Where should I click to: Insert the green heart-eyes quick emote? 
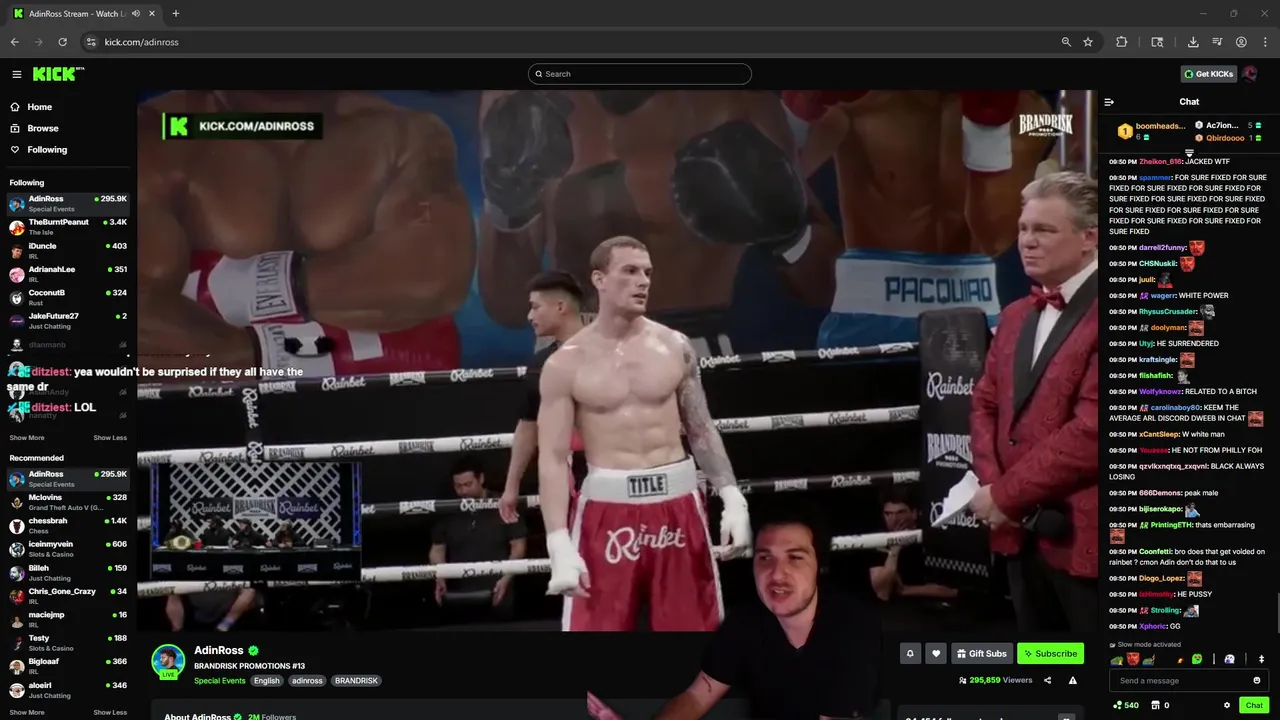click(1197, 659)
